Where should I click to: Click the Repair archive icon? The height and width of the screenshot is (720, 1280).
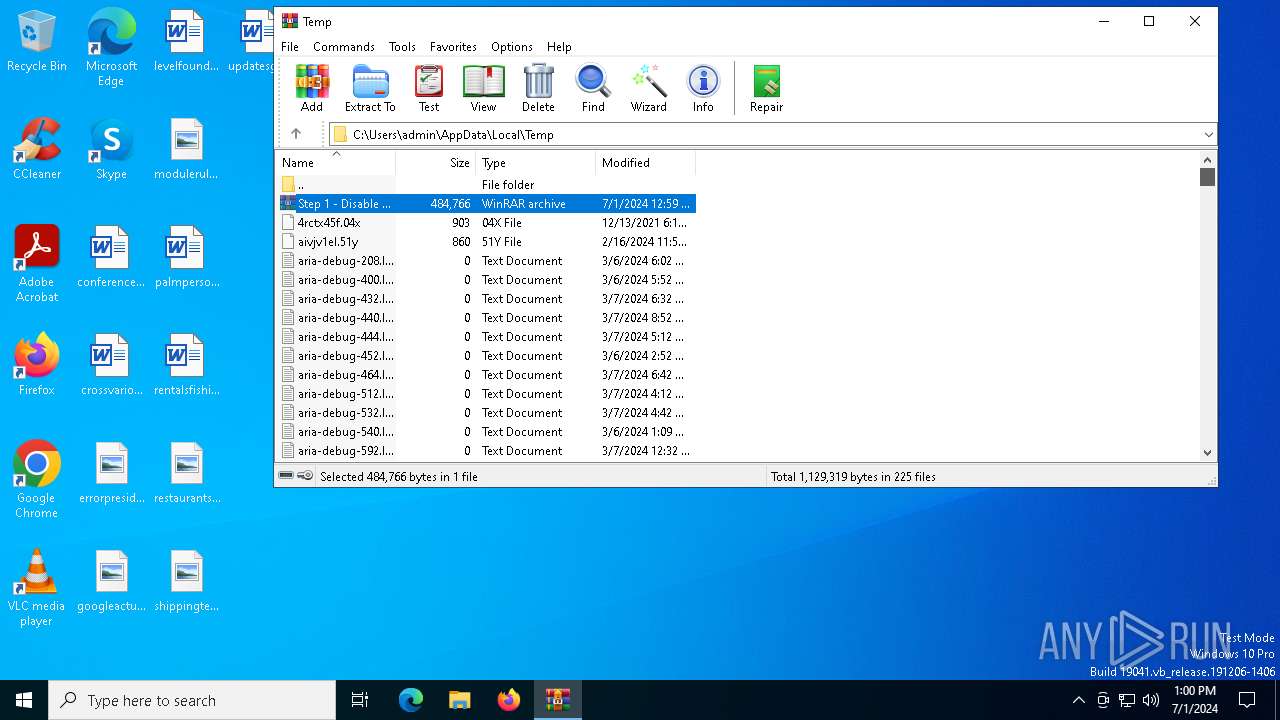(x=767, y=88)
